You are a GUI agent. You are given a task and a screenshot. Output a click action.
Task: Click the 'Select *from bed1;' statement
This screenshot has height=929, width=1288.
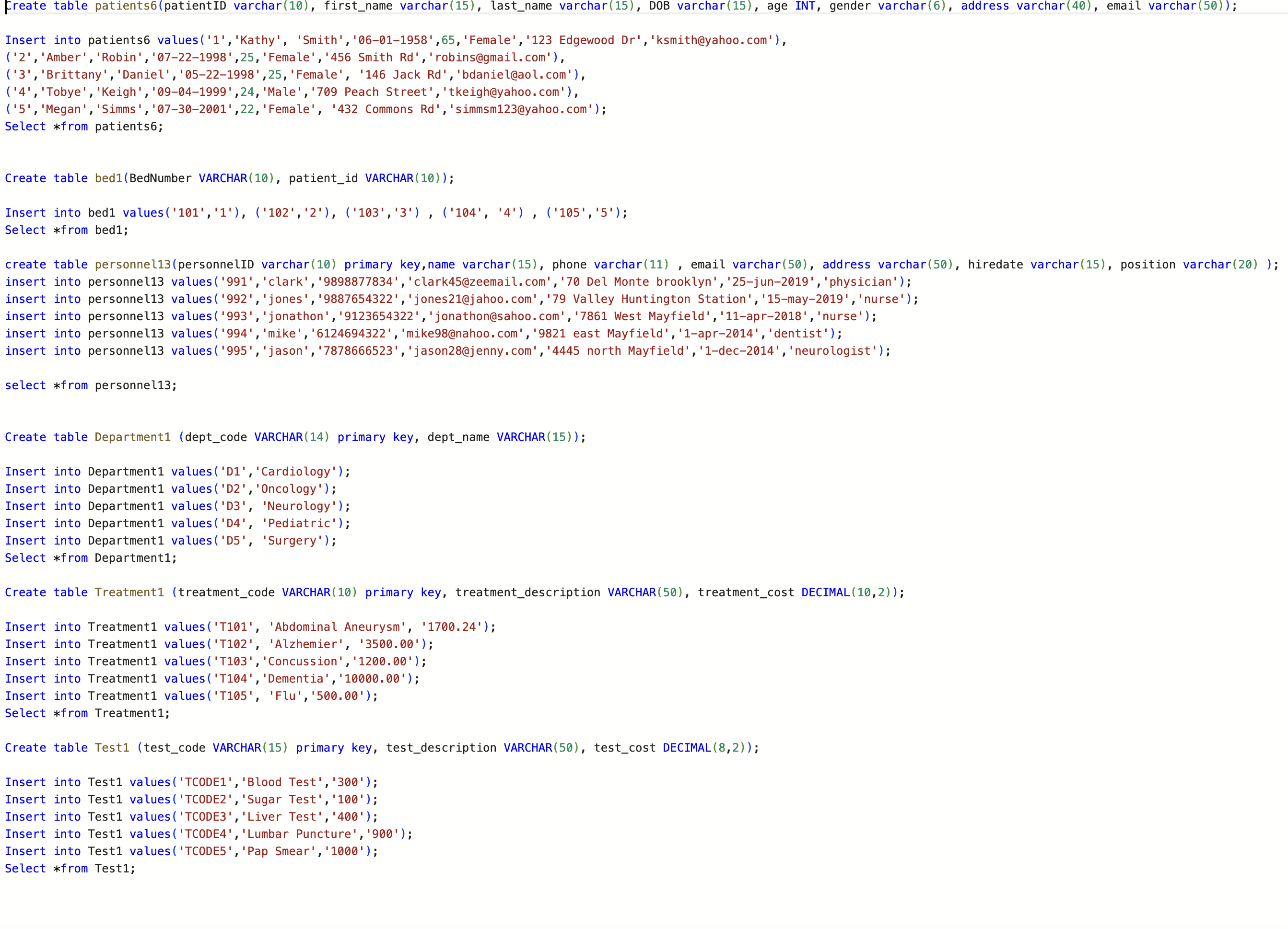pos(67,230)
